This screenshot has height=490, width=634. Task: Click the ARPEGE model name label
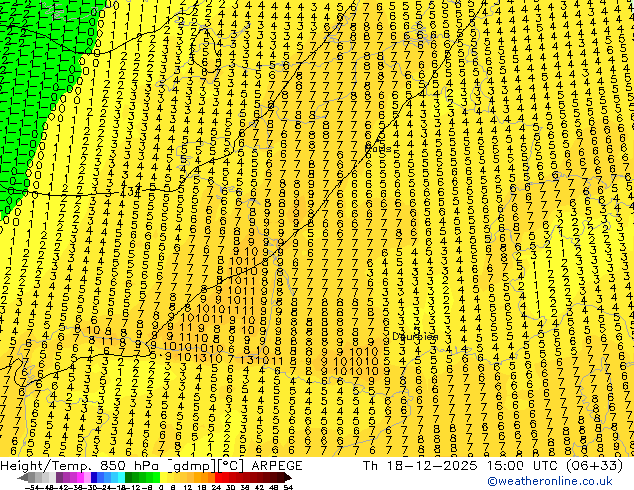(277, 465)
